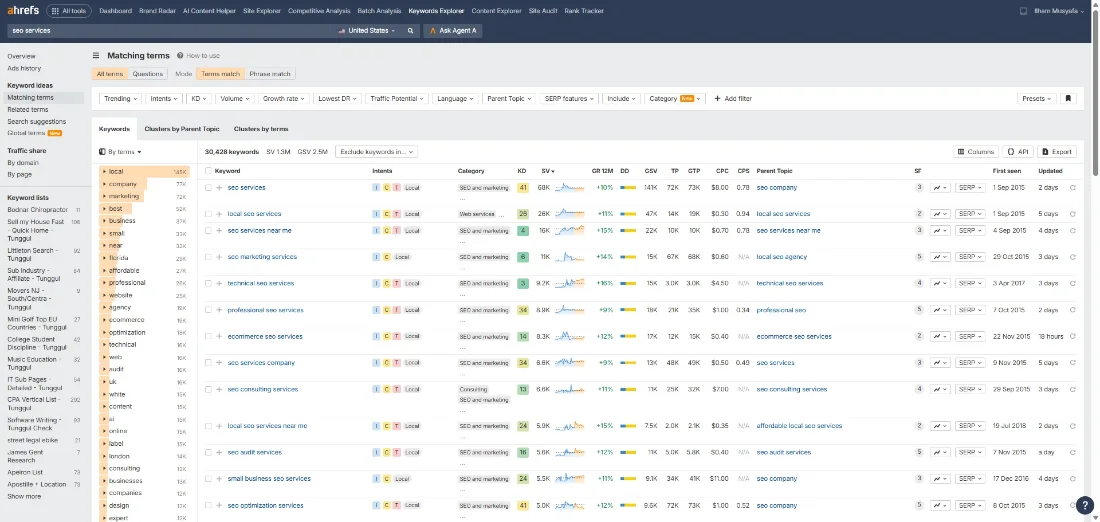Click the Ahrefs logo
Image resolution: width=1100 pixels, height=522 pixels.
pyautogui.click(x=24, y=11)
